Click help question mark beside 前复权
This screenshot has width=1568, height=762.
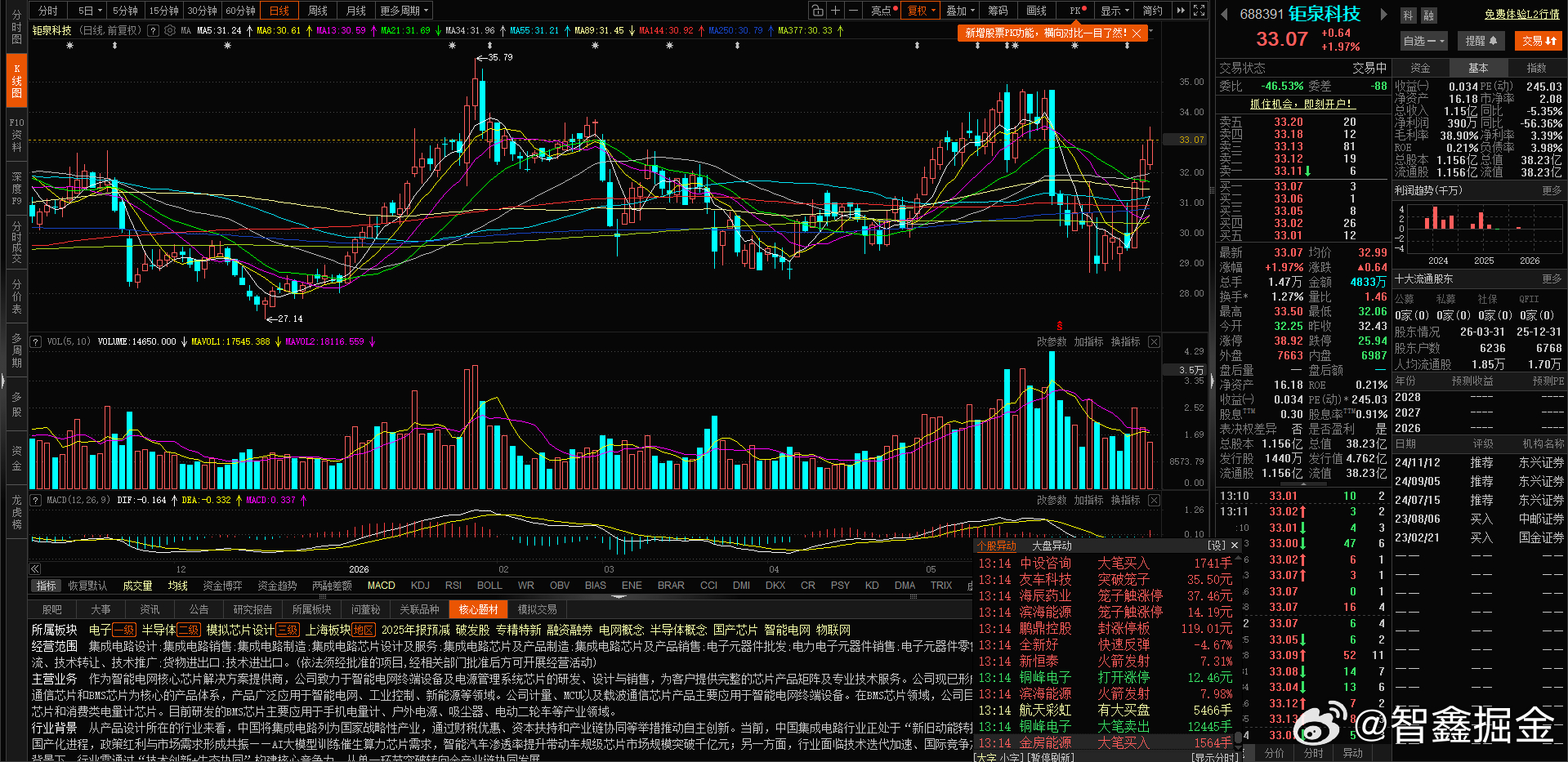click(x=152, y=30)
